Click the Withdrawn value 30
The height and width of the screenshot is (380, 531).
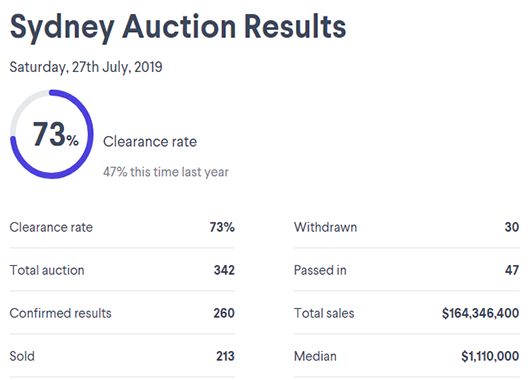tap(512, 227)
